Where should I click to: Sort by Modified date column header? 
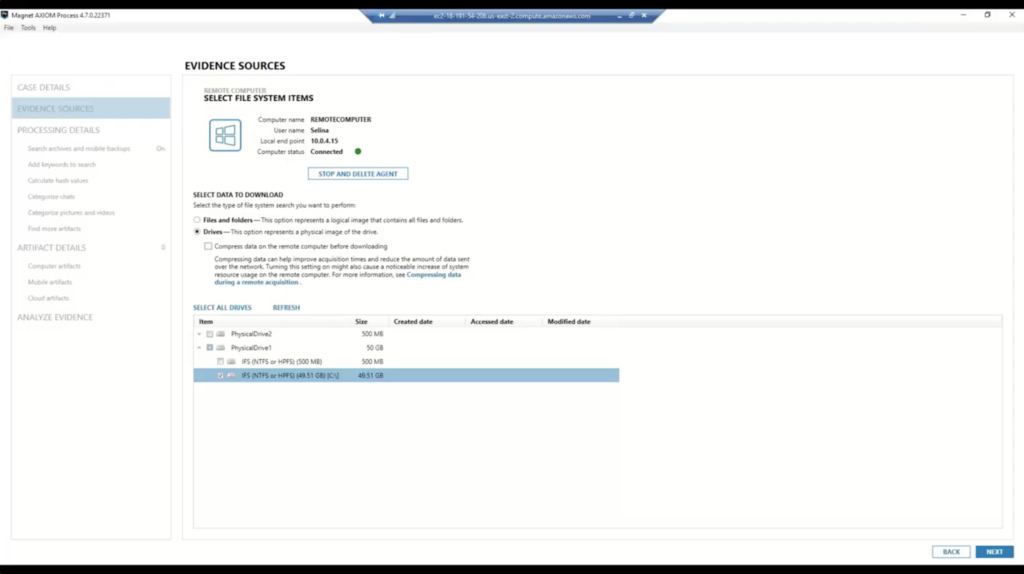coord(569,322)
